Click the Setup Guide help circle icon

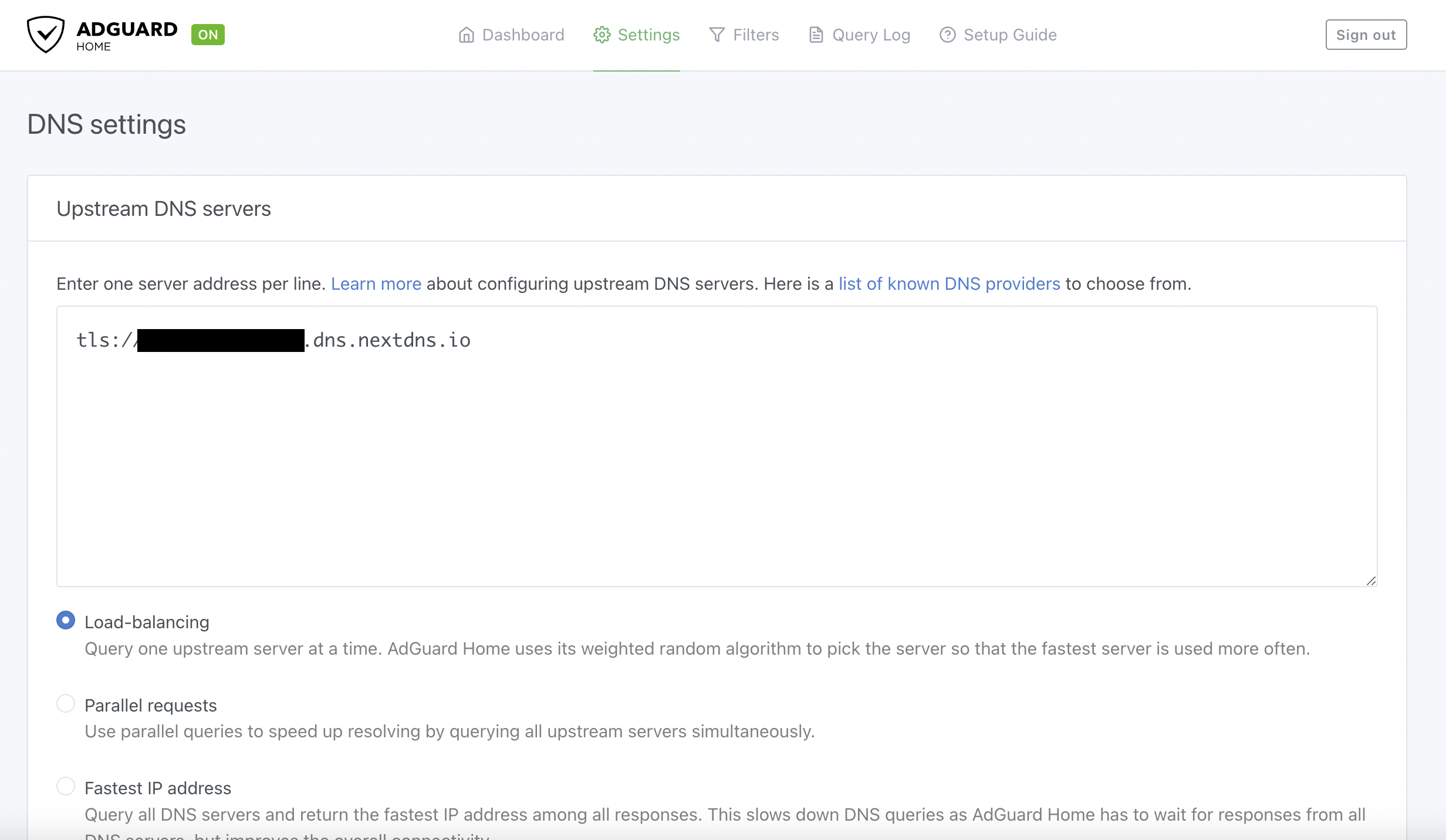tap(947, 35)
